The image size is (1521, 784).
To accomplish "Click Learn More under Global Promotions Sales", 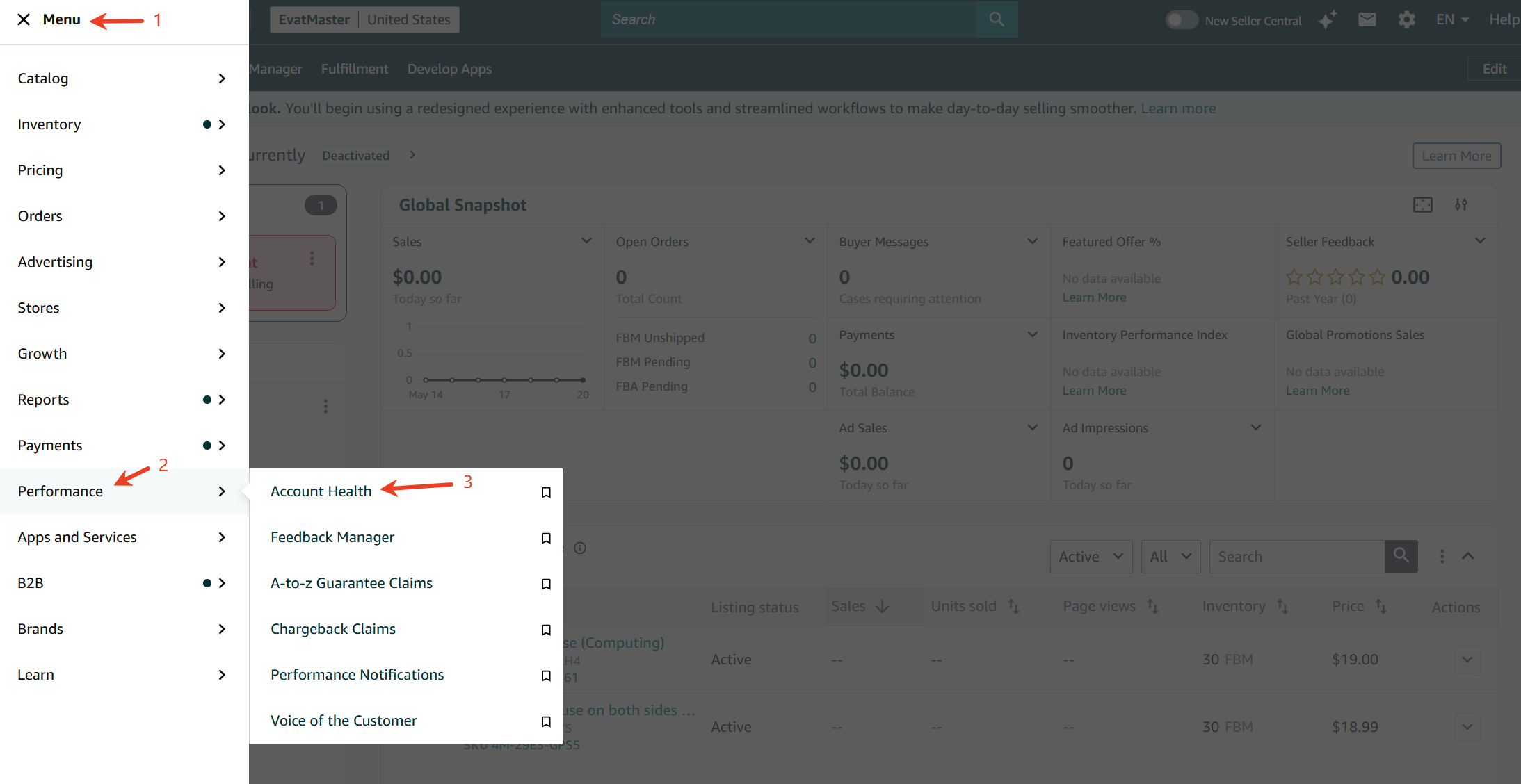I will [1317, 391].
